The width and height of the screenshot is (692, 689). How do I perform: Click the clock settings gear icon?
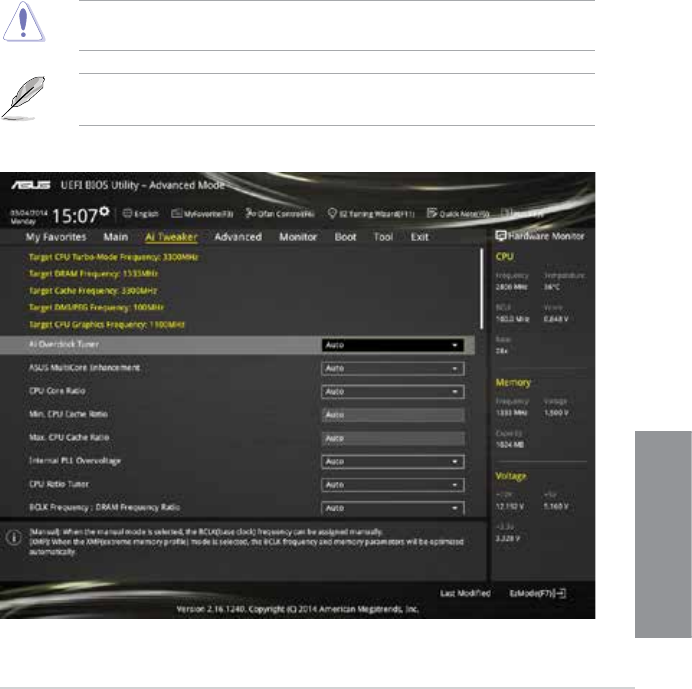[x=104, y=211]
